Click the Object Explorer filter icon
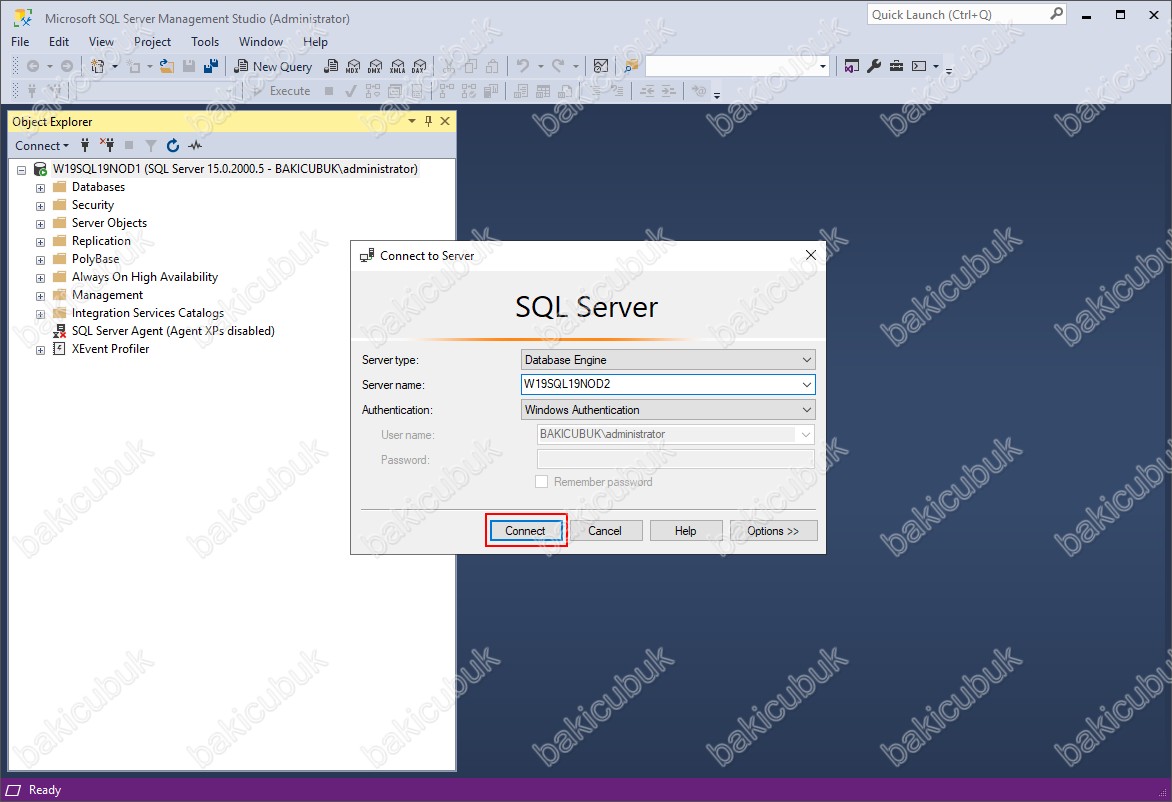This screenshot has height=802, width=1172. tap(151, 146)
